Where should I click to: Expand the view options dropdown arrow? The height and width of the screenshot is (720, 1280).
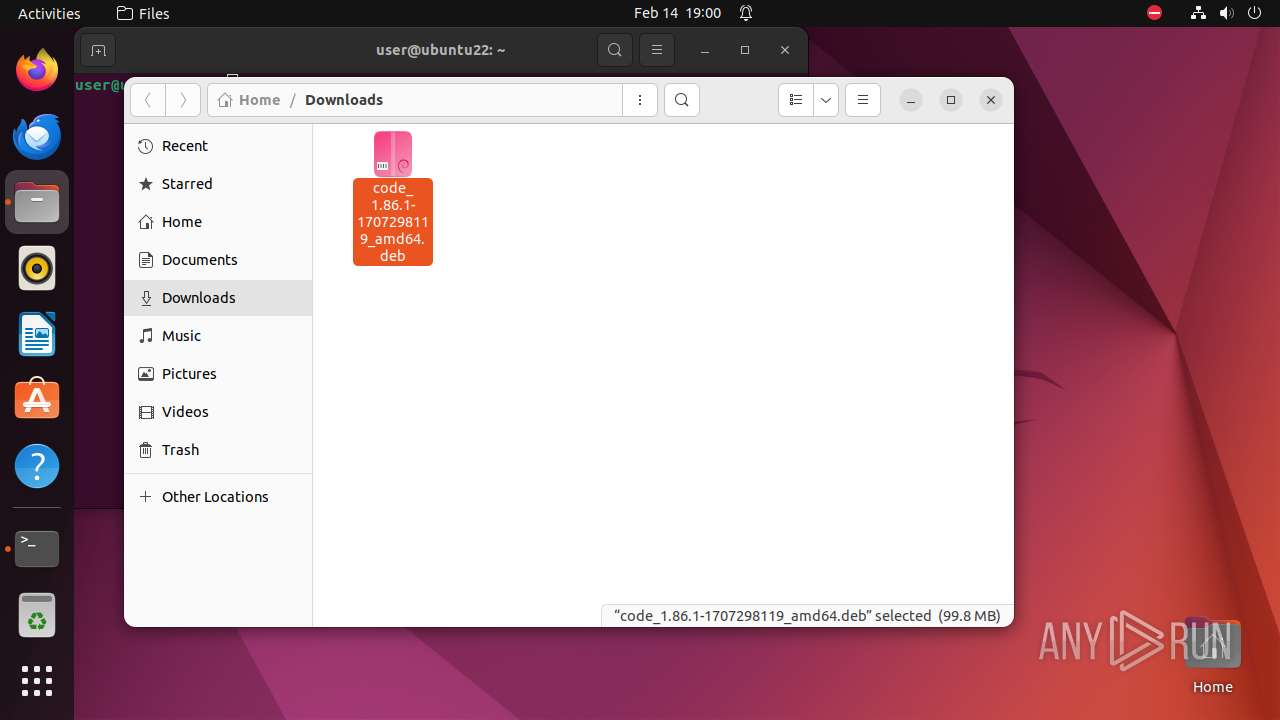[x=826, y=100]
